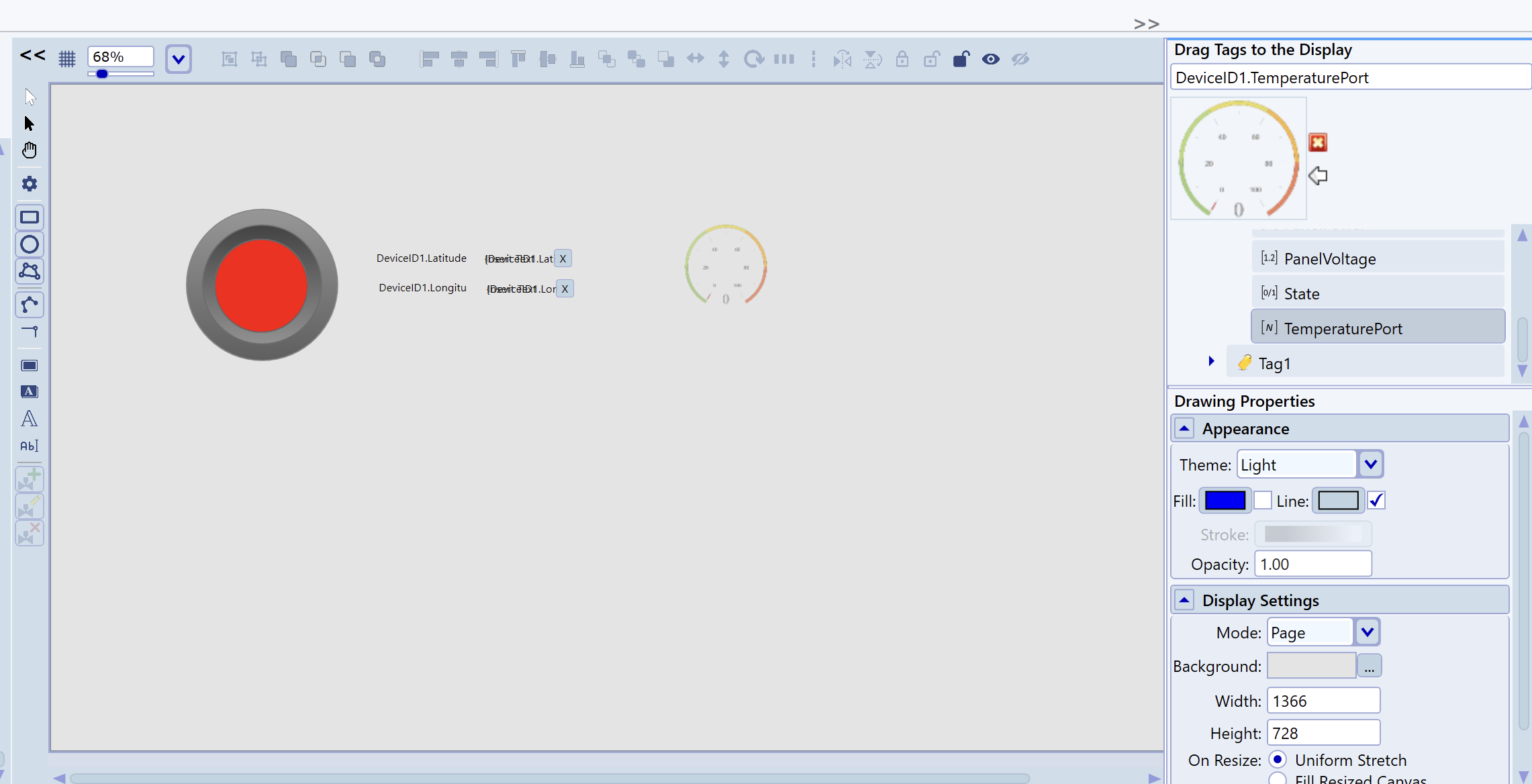Viewport: 1532px width, 784px height.
Task: Select the Uniform Stretch radio button
Action: [1278, 760]
